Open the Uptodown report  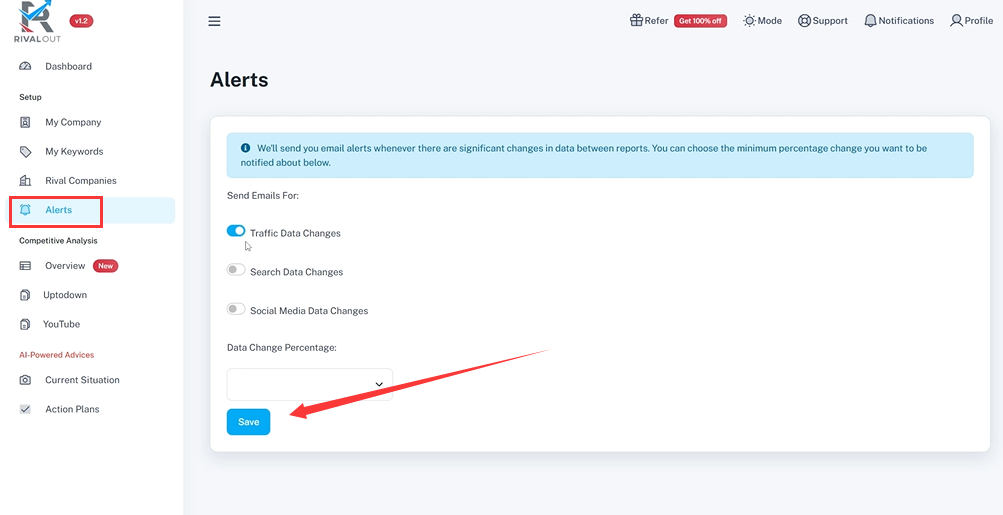click(x=65, y=295)
